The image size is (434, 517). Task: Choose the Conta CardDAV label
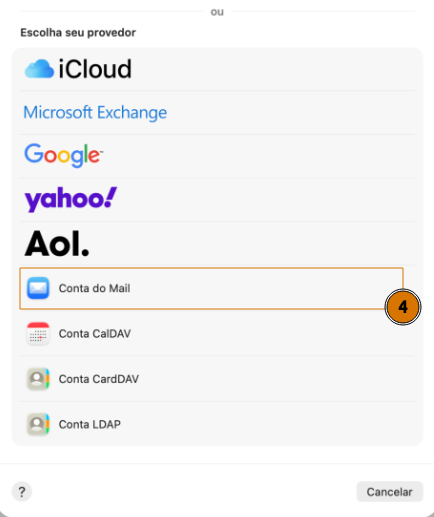[99, 379]
